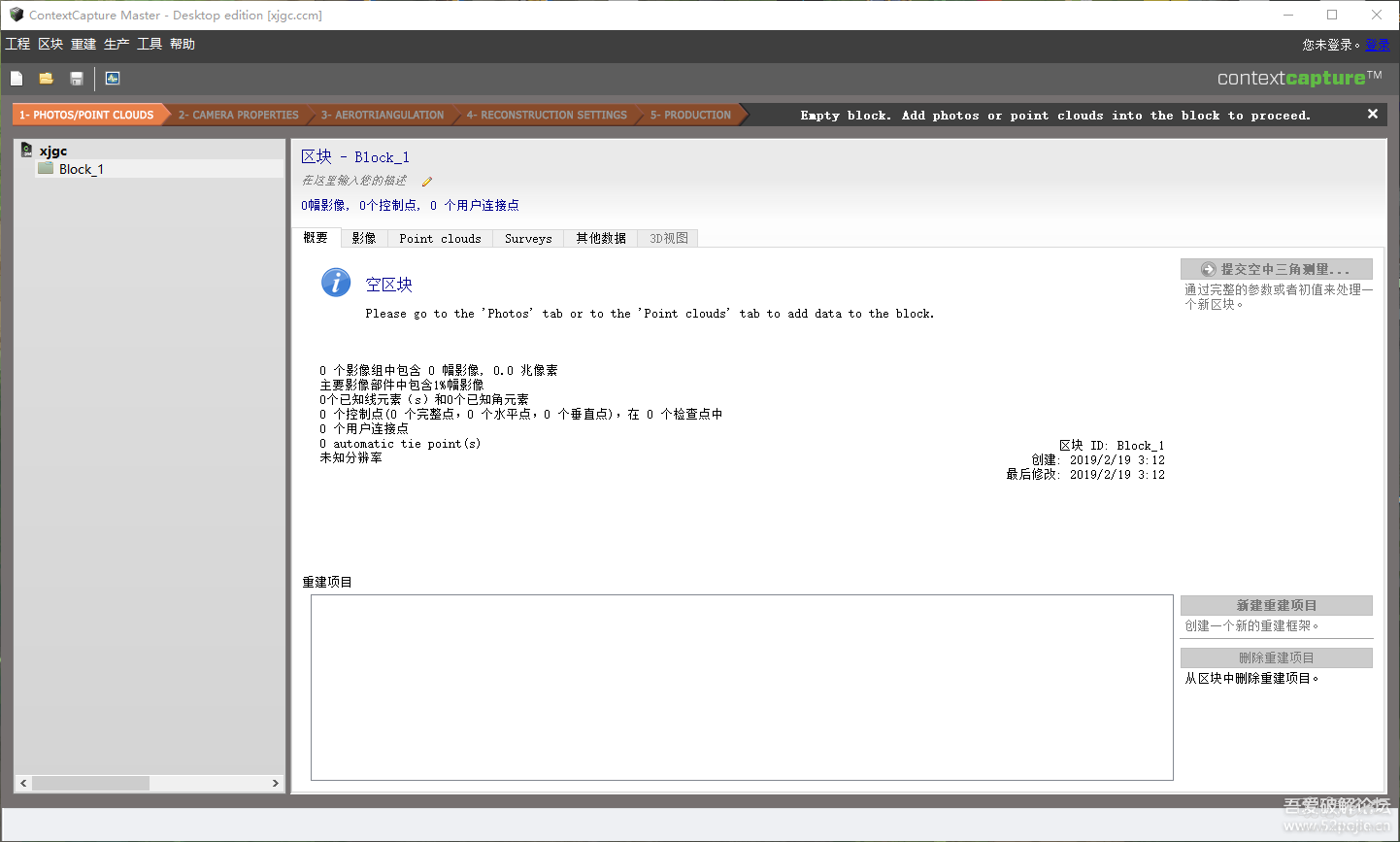
Task: Open the 工程 menu
Action: coord(18,44)
